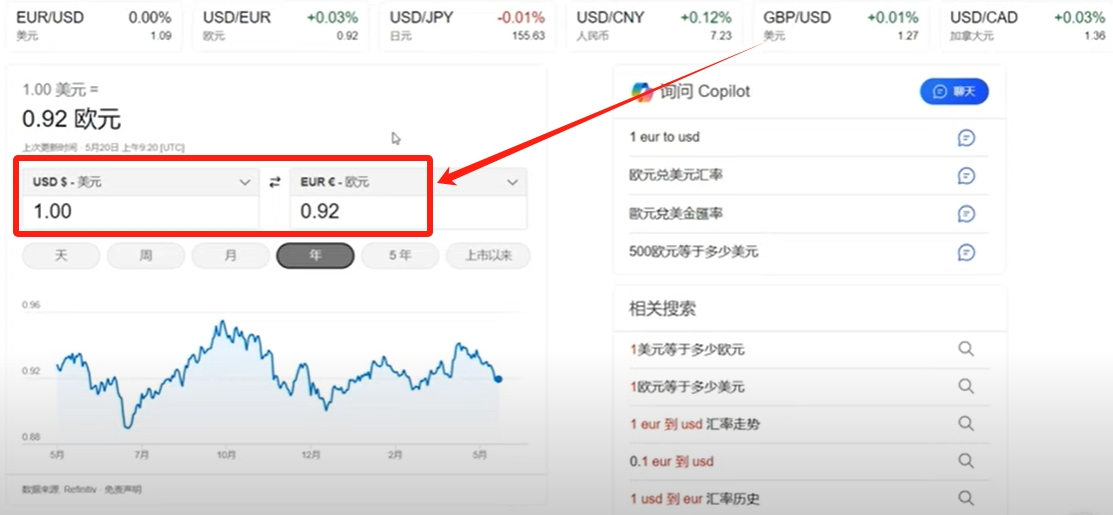Click chat icon beside '1 eur to usd'
This screenshot has height=515, width=1113.
[965, 138]
